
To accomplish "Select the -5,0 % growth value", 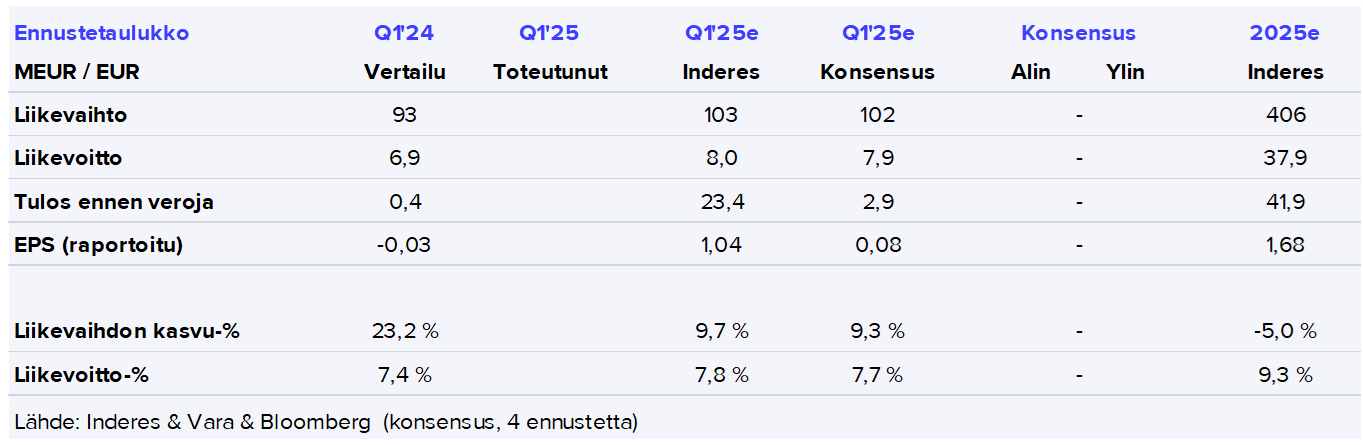I will coord(1285,331).
